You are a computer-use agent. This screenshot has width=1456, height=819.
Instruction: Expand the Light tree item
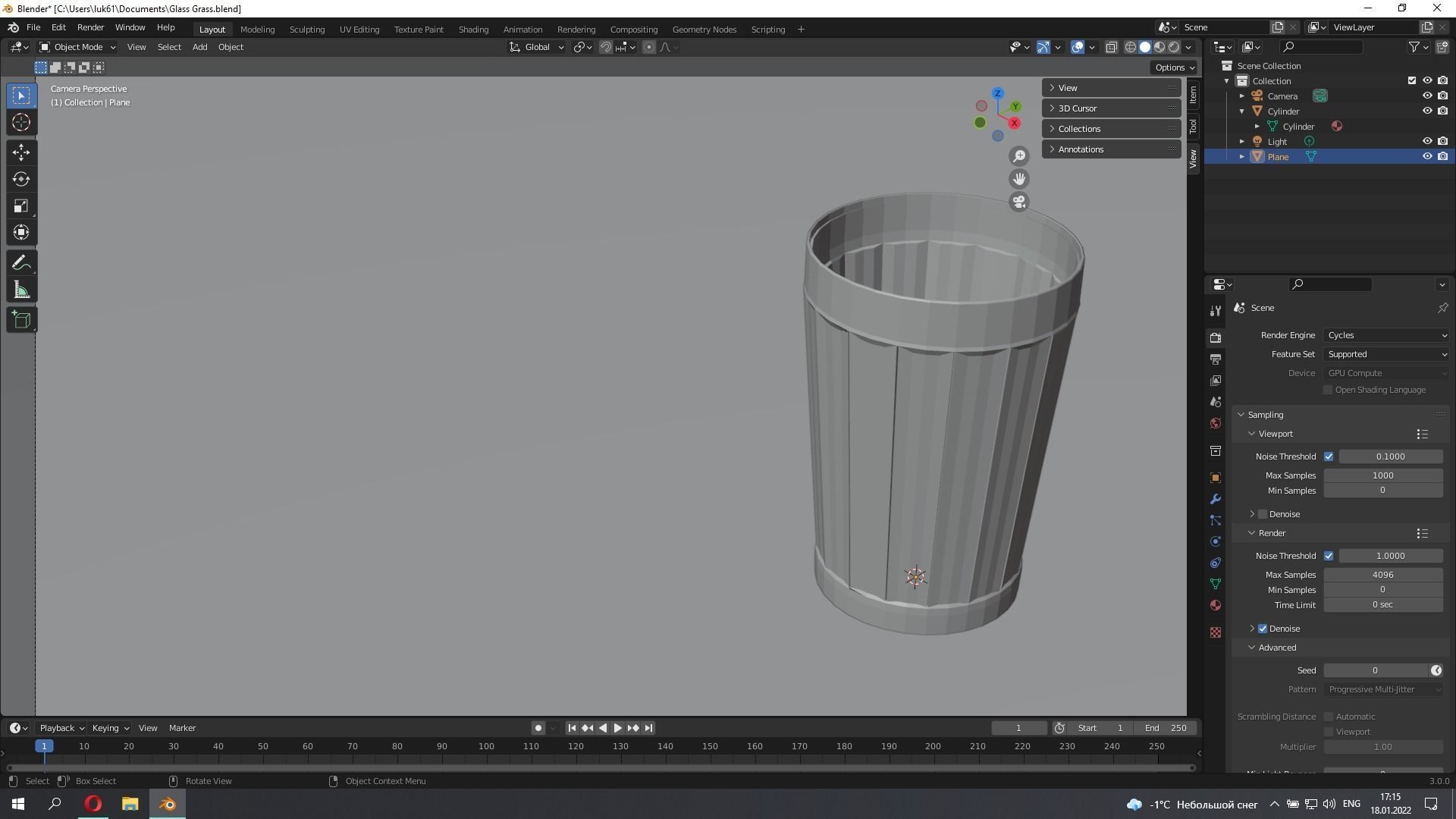[1241, 141]
